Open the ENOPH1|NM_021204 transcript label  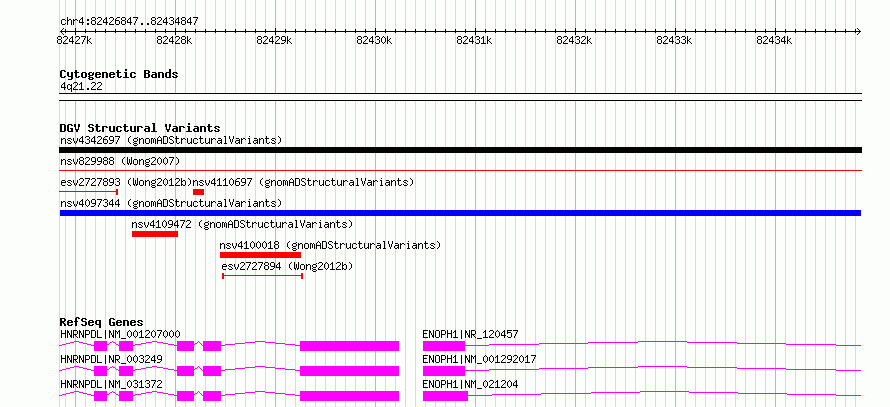[471, 385]
